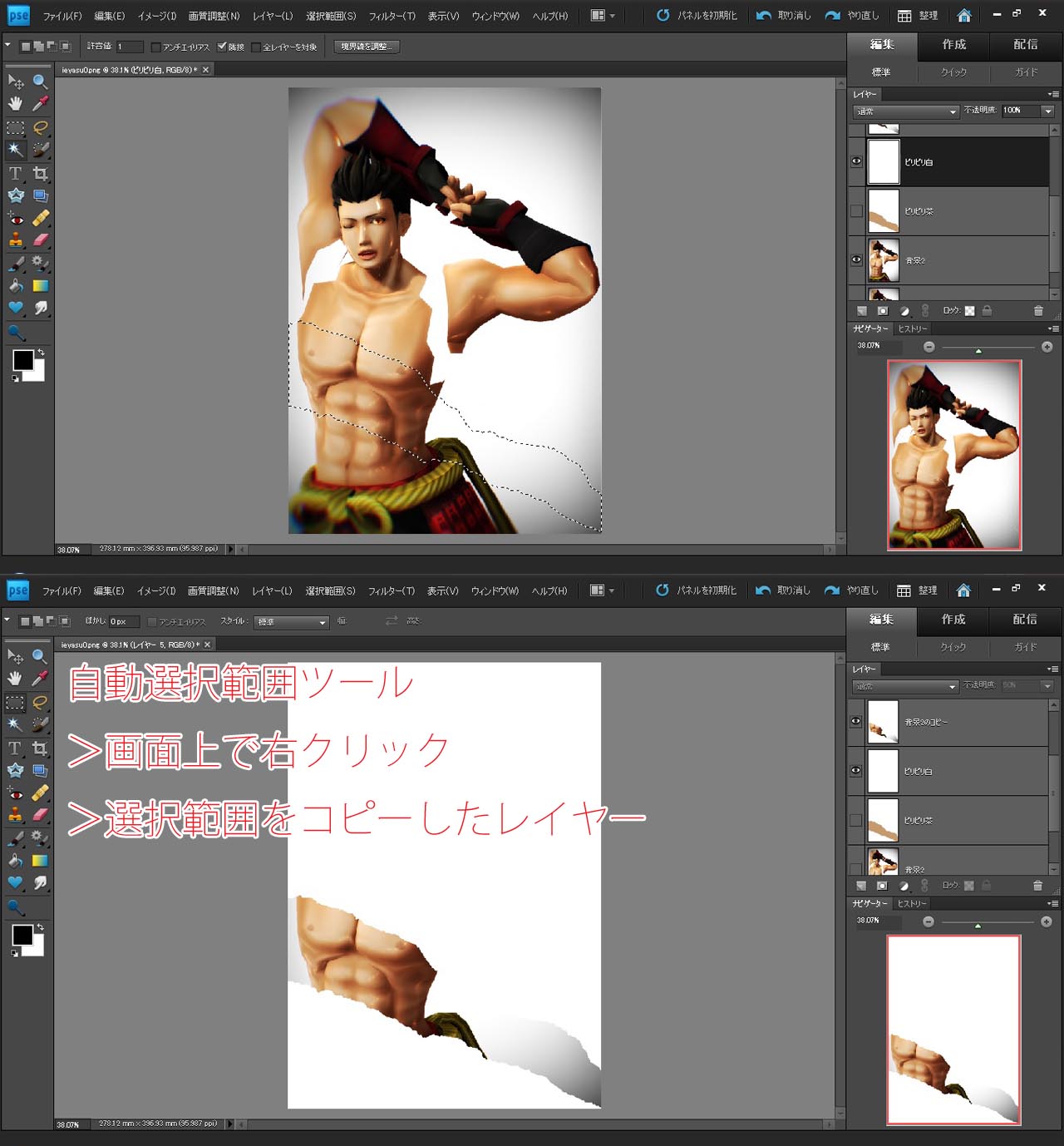Image resolution: width=1064 pixels, height=1146 pixels.
Task: Open the blend mode dropdown in the bottom window
Action: pyautogui.click(x=905, y=686)
